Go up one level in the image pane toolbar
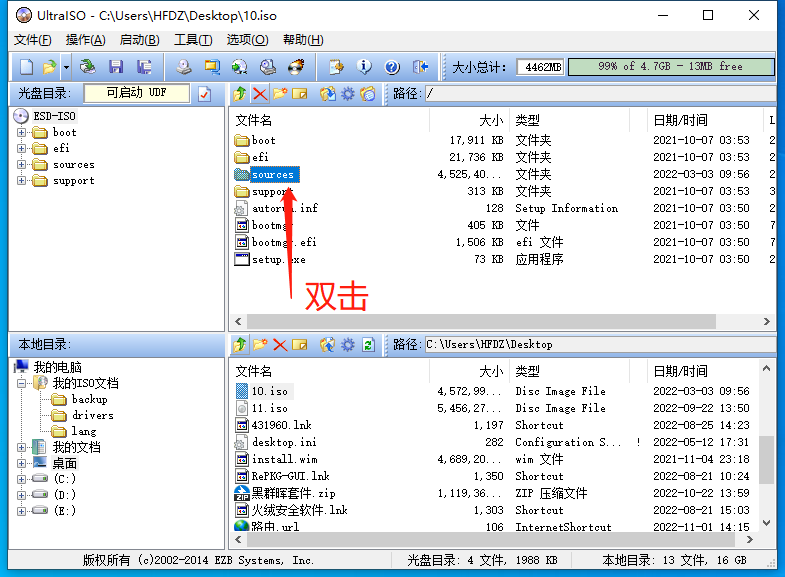This screenshot has width=785, height=577. tap(240, 94)
